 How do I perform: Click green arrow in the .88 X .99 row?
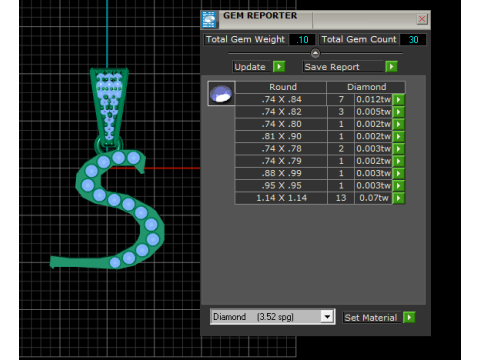point(398,174)
